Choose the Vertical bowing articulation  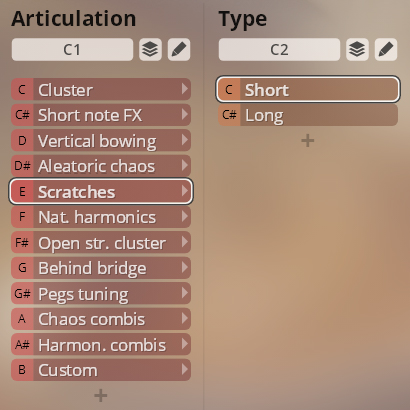coord(101,140)
